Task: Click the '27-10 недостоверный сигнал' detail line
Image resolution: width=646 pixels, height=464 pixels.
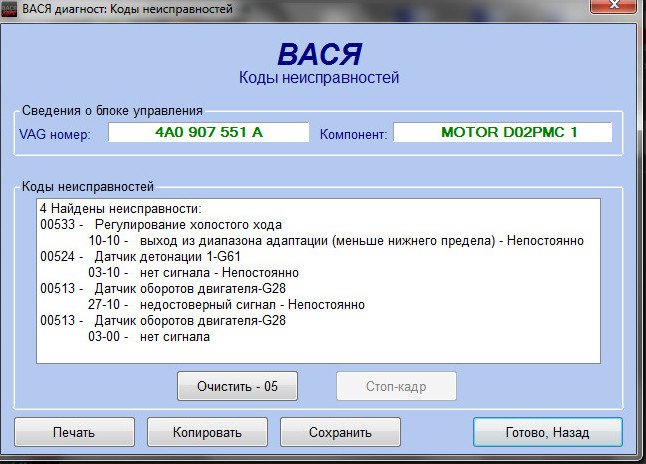Action: (225, 305)
